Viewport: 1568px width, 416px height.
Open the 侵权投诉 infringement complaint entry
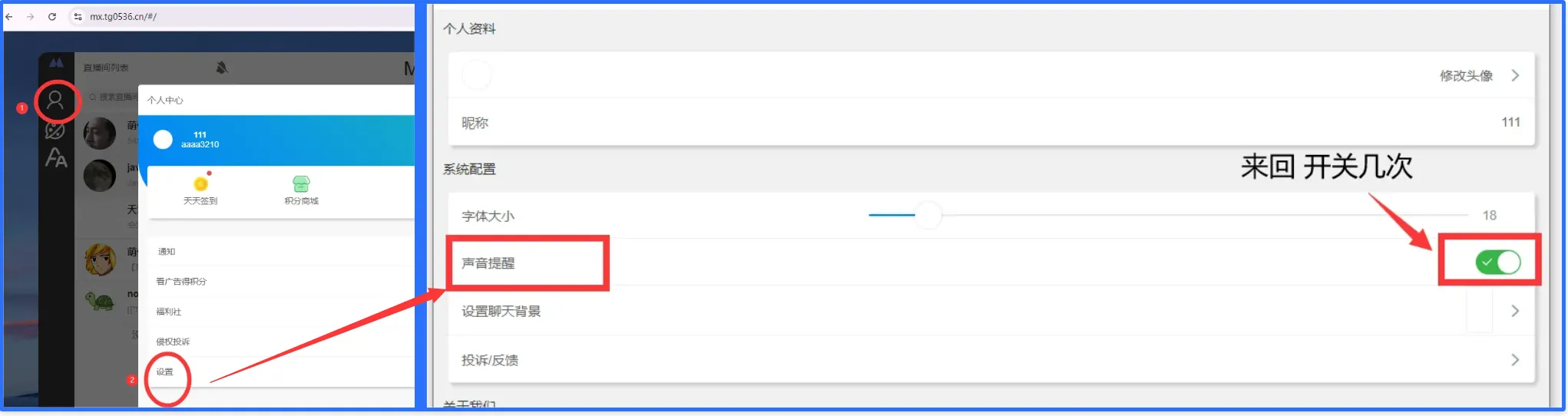pos(173,342)
